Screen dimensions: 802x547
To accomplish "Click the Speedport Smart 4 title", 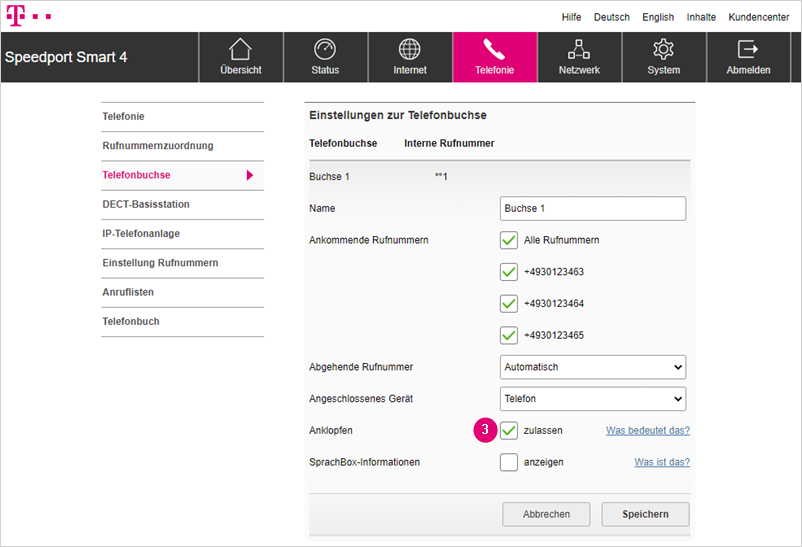I will [66, 57].
